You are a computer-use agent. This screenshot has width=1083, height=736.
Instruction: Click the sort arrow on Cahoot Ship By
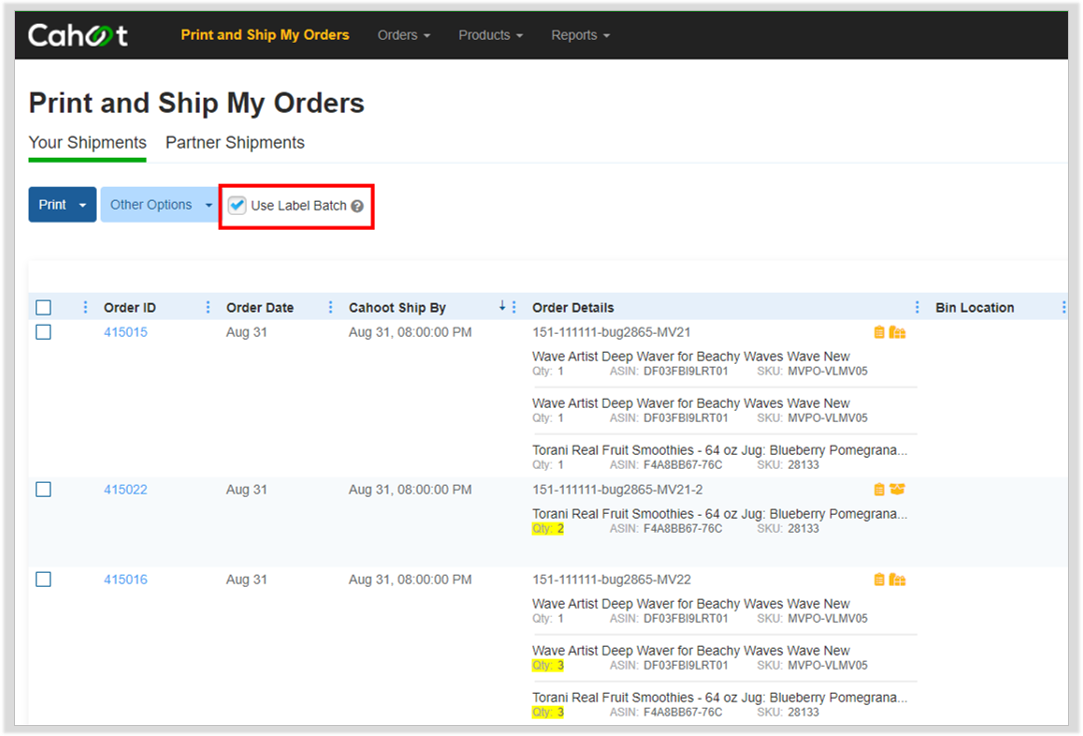click(x=502, y=306)
